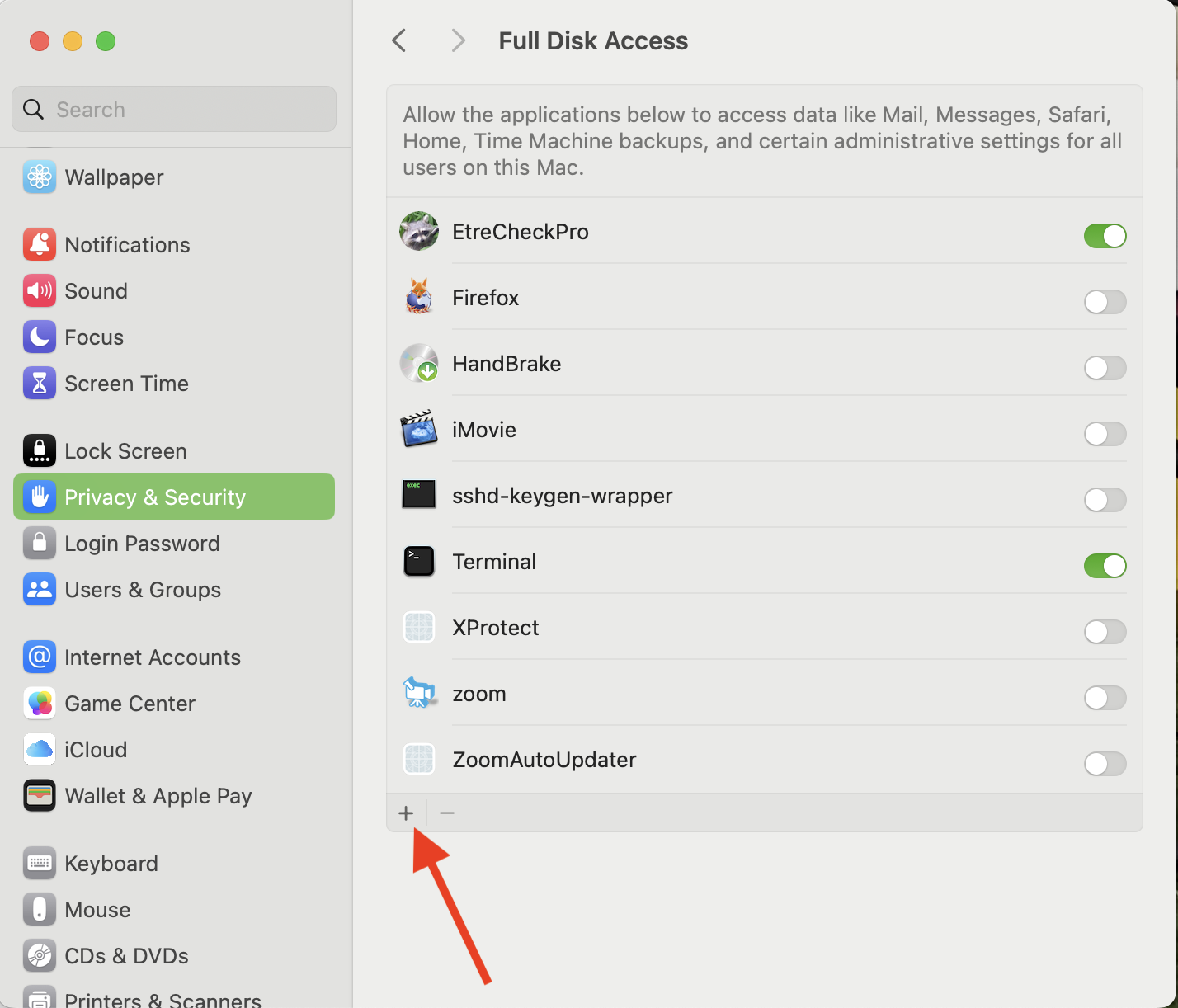Go to Internet Accounts settings
This screenshot has height=1008, width=1178.
174,657
